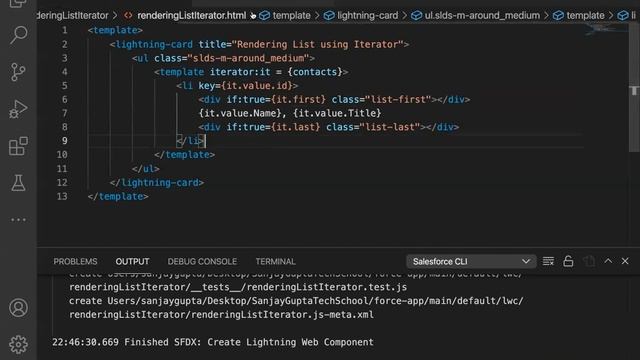Click the {it.value.Name} expression
640x360 pixels.
point(240,113)
